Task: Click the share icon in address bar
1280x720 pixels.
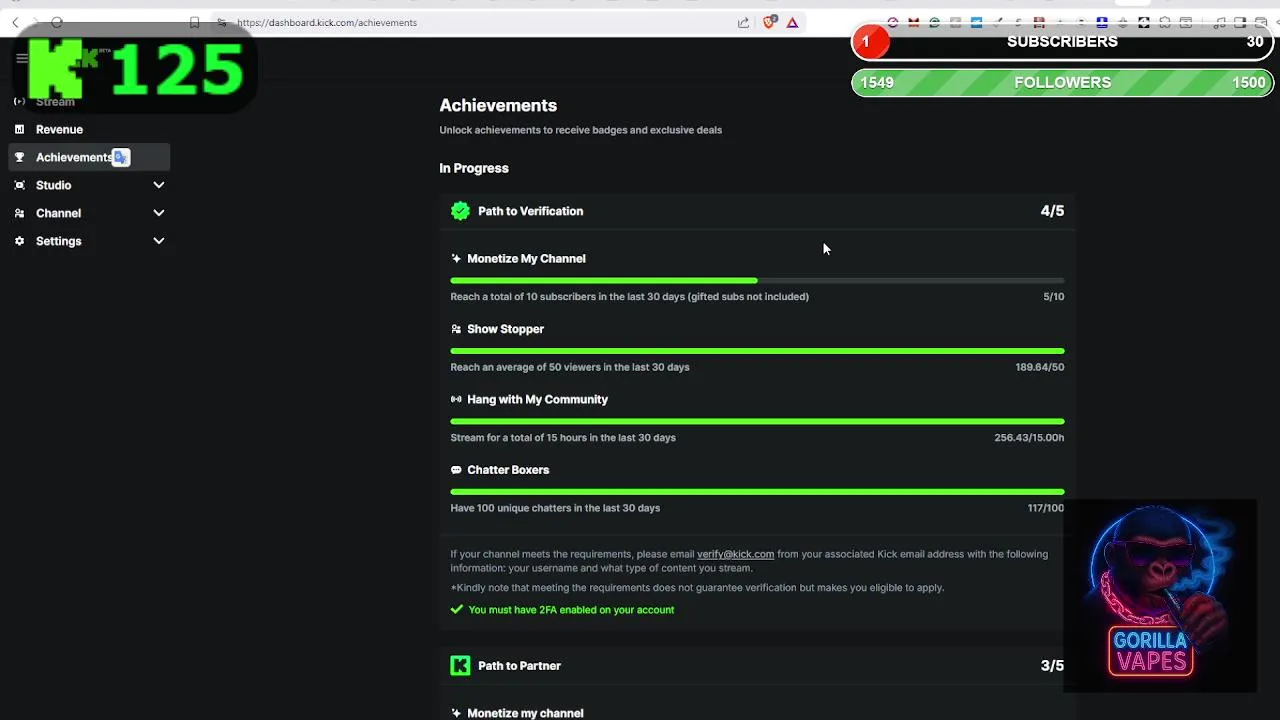Action: (743, 22)
